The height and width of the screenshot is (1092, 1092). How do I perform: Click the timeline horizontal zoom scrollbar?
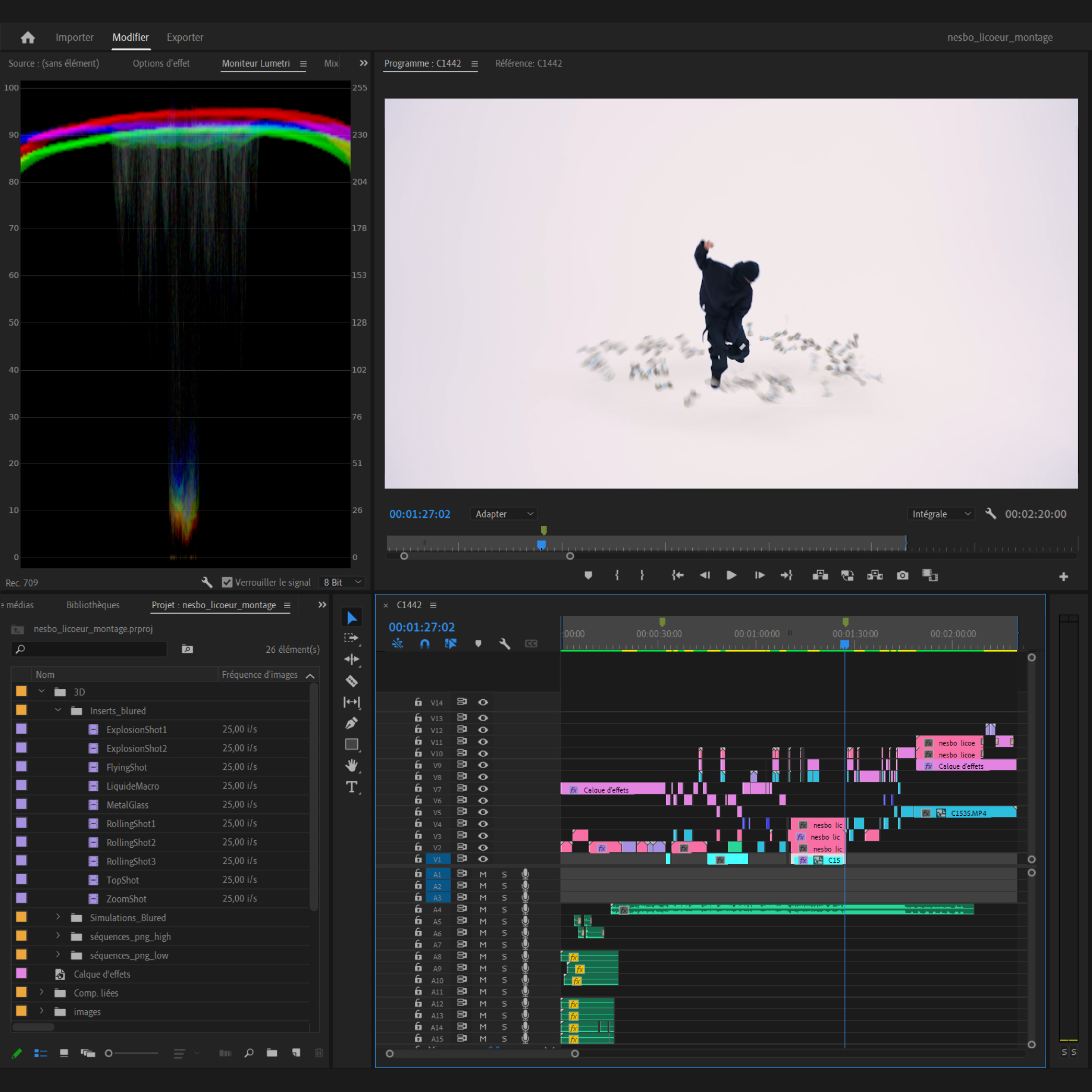tap(482, 1054)
